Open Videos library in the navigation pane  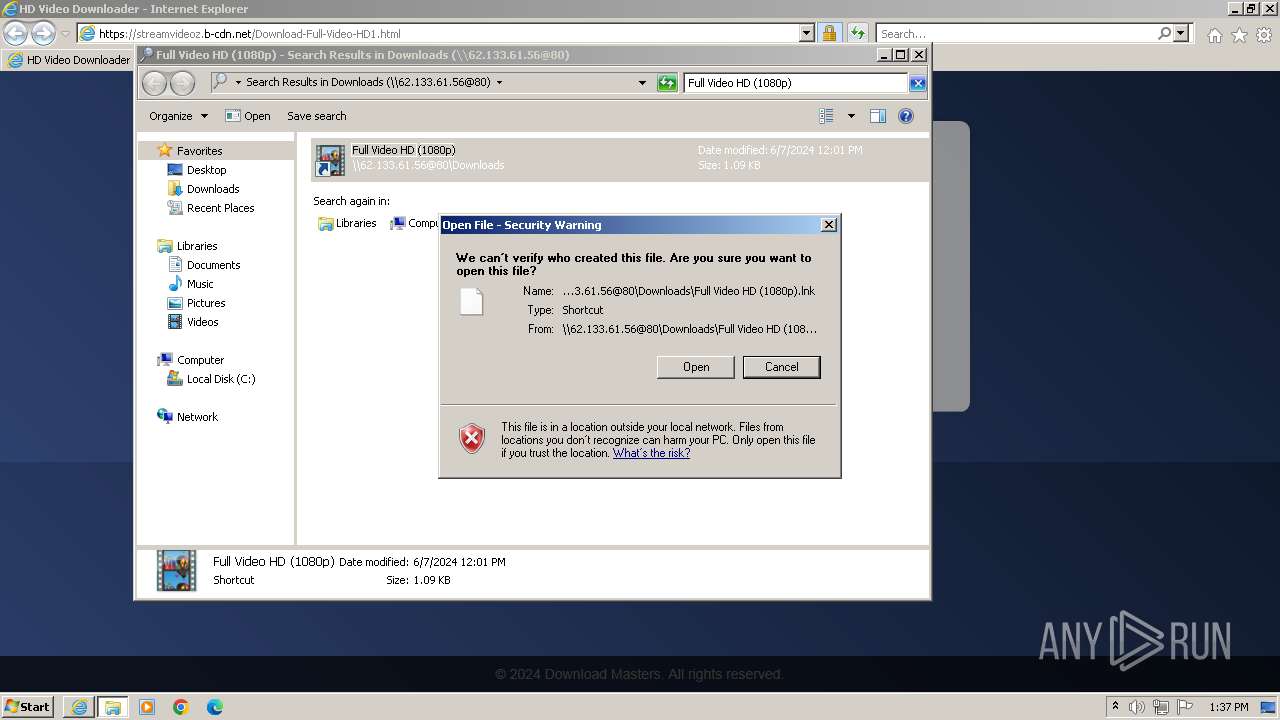pyautogui.click(x=202, y=322)
